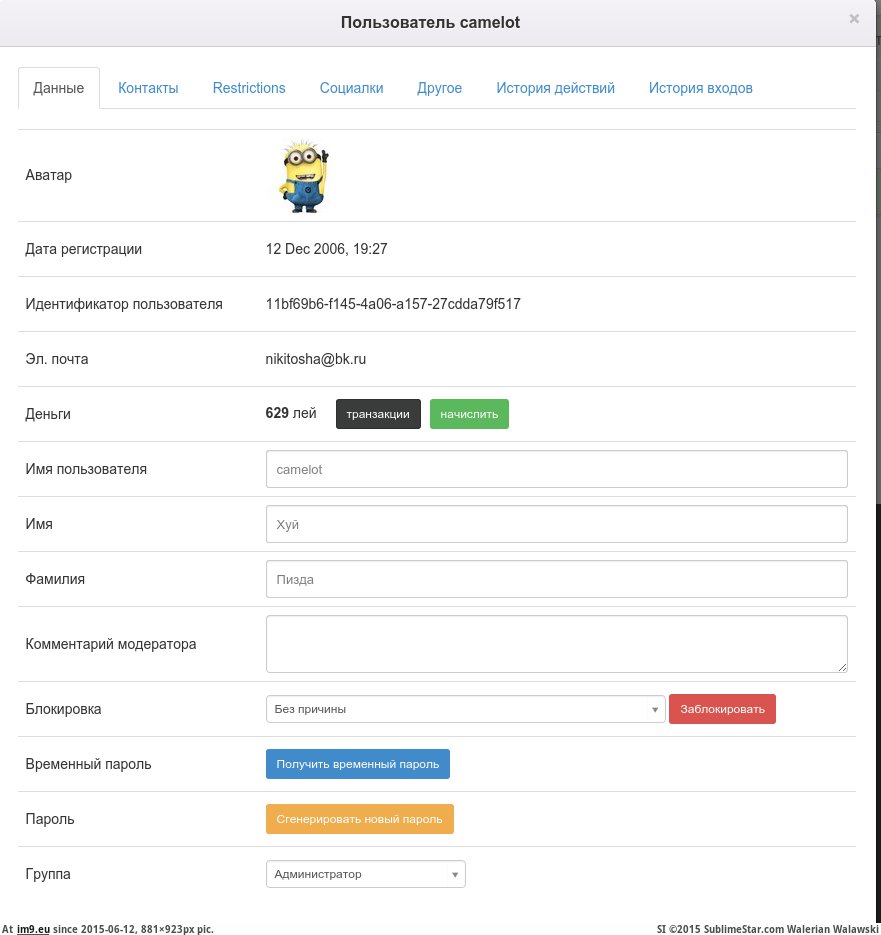Close the user camelot dialog
This screenshot has height=935, width=881.
pos(853,18)
